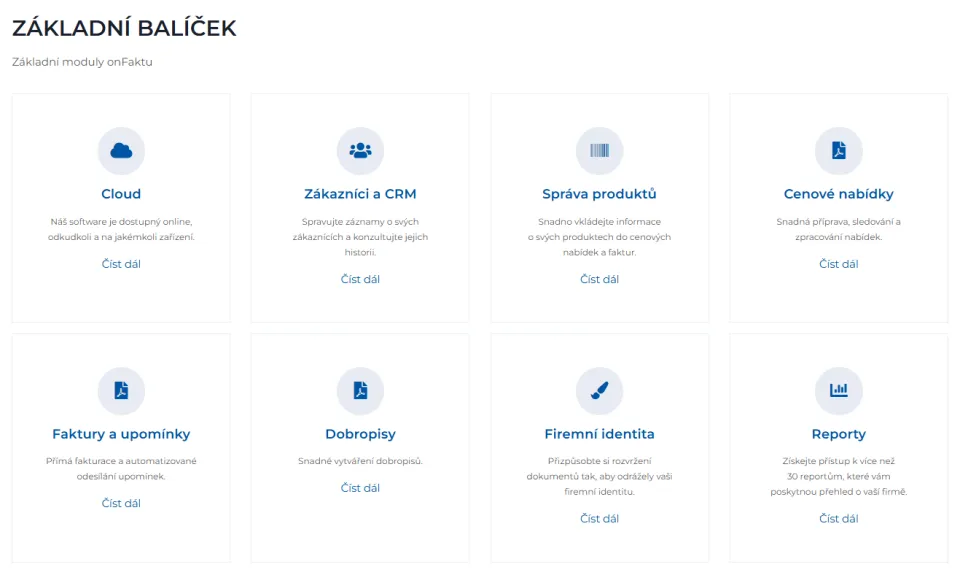Open the Cenové nabídky heading

[x=839, y=194]
